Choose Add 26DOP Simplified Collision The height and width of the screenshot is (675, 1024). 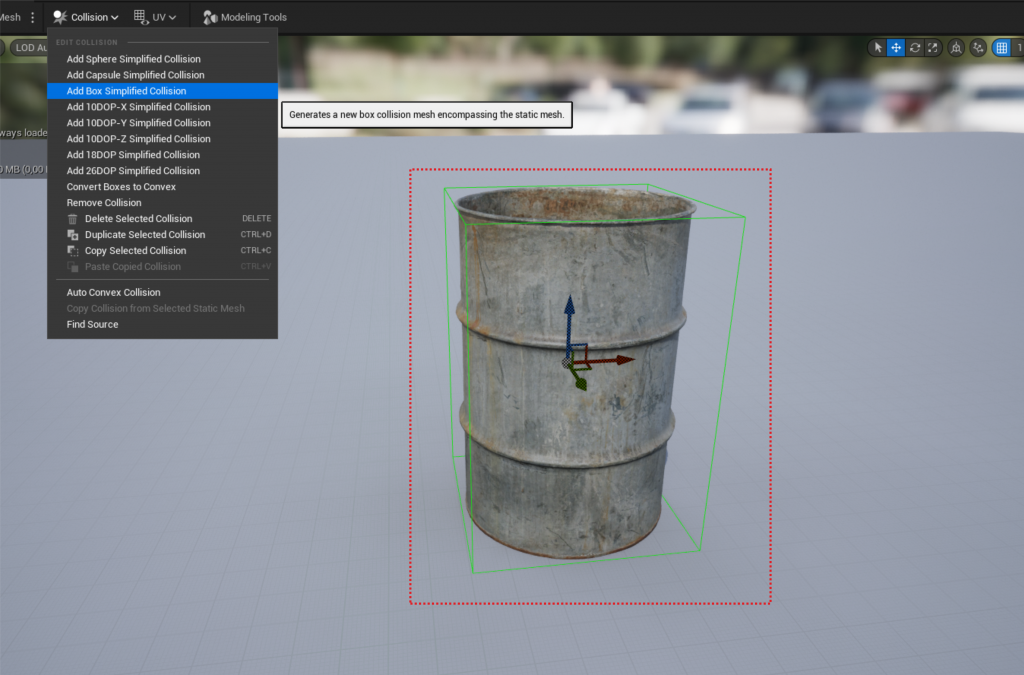(163, 171)
